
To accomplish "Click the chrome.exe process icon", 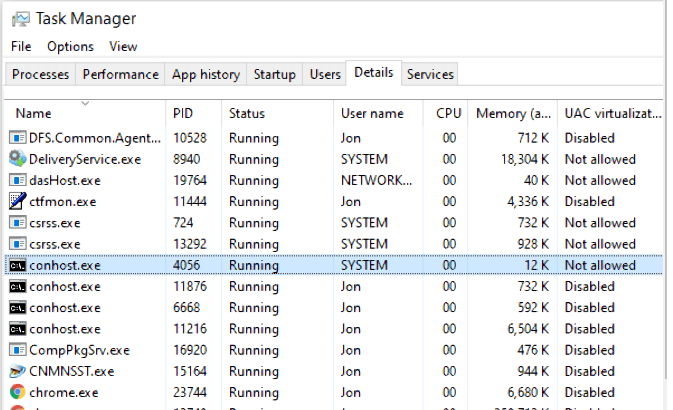I will click(x=17, y=392).
